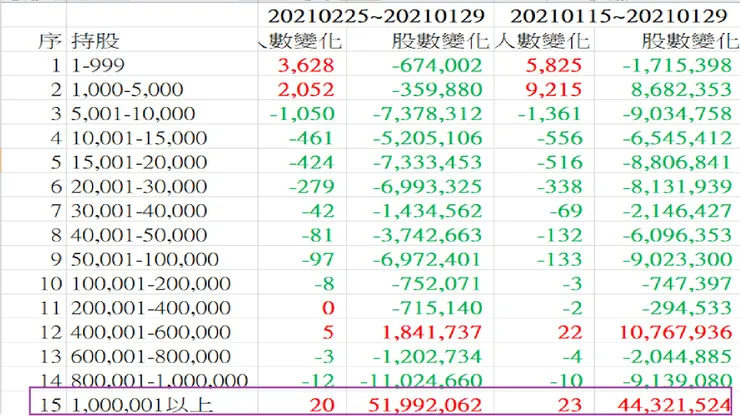This screenshot has height=416, width=740.
Task: Select the cell reading 40,001-50,000
Action: point(139,235)
